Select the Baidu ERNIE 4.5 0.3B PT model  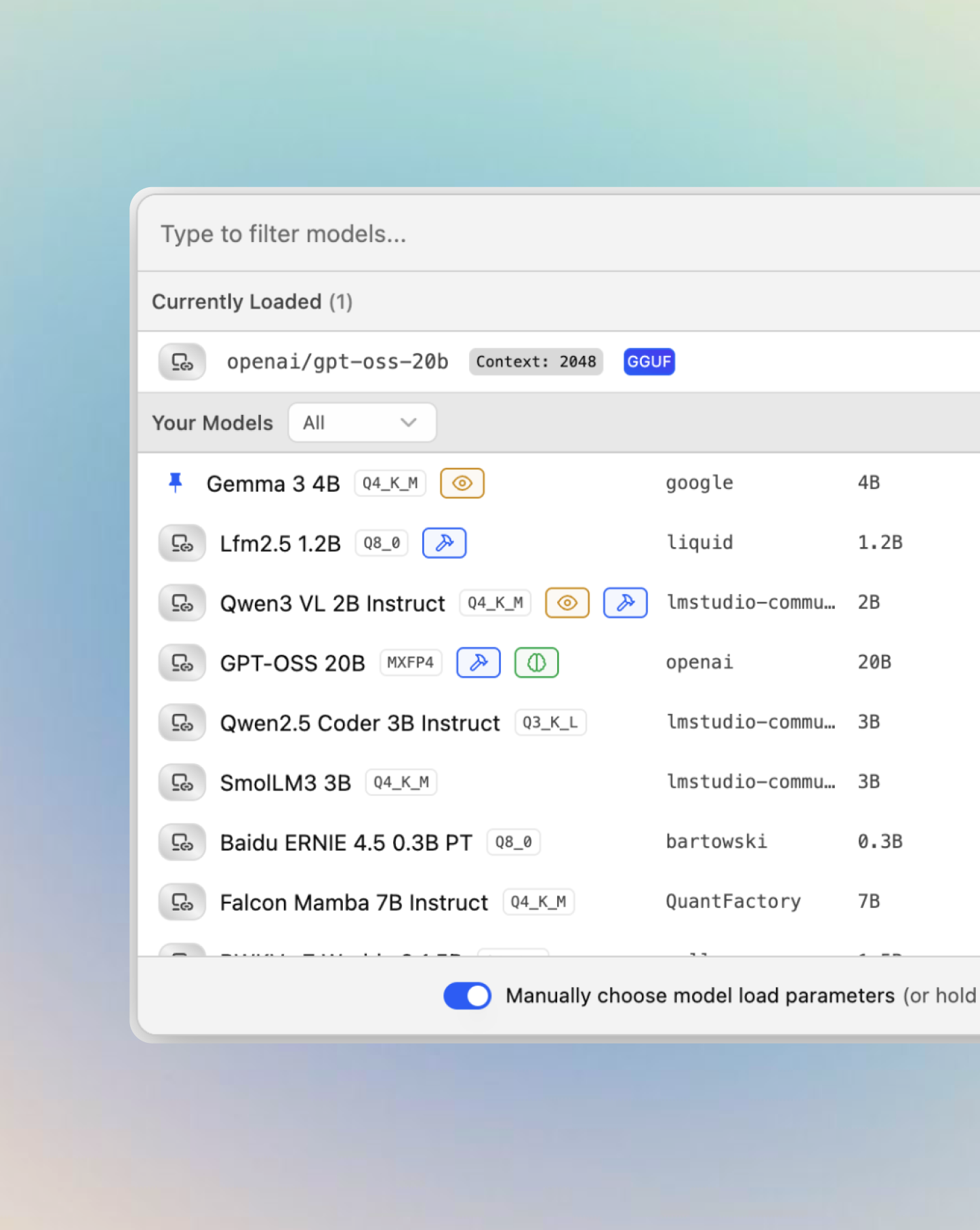tap(346, 843)
